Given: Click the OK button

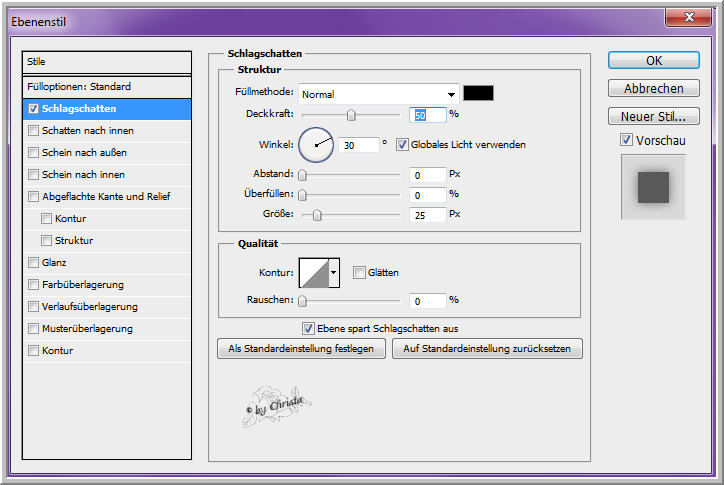Looking at the screenshot, I should pyautogui.click(x=653, y=61).
